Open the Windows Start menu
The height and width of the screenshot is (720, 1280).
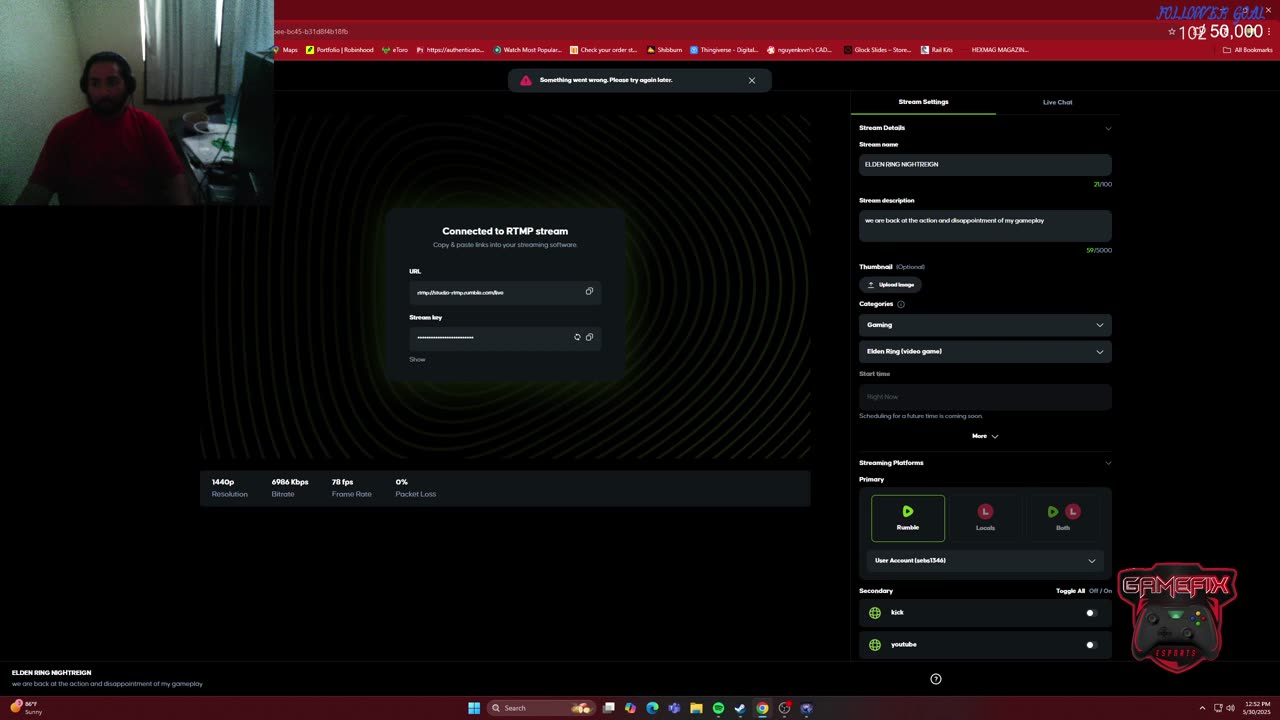474,708
